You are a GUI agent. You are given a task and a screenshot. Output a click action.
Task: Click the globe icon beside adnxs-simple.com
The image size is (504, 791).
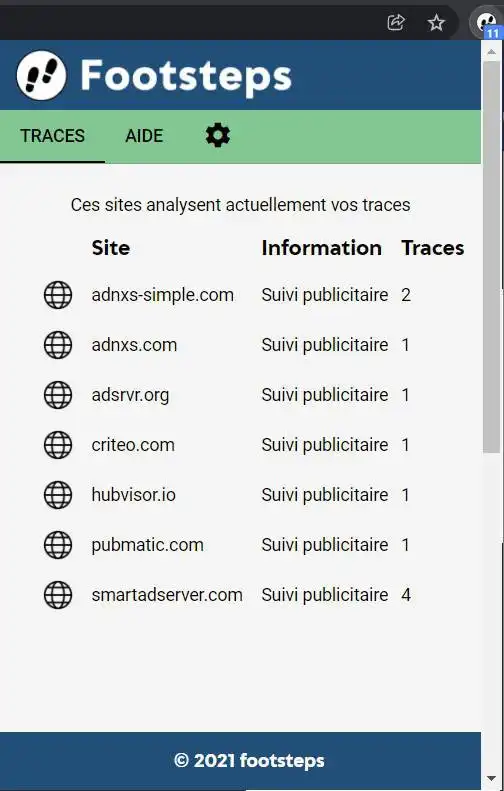tap(58, 295)
